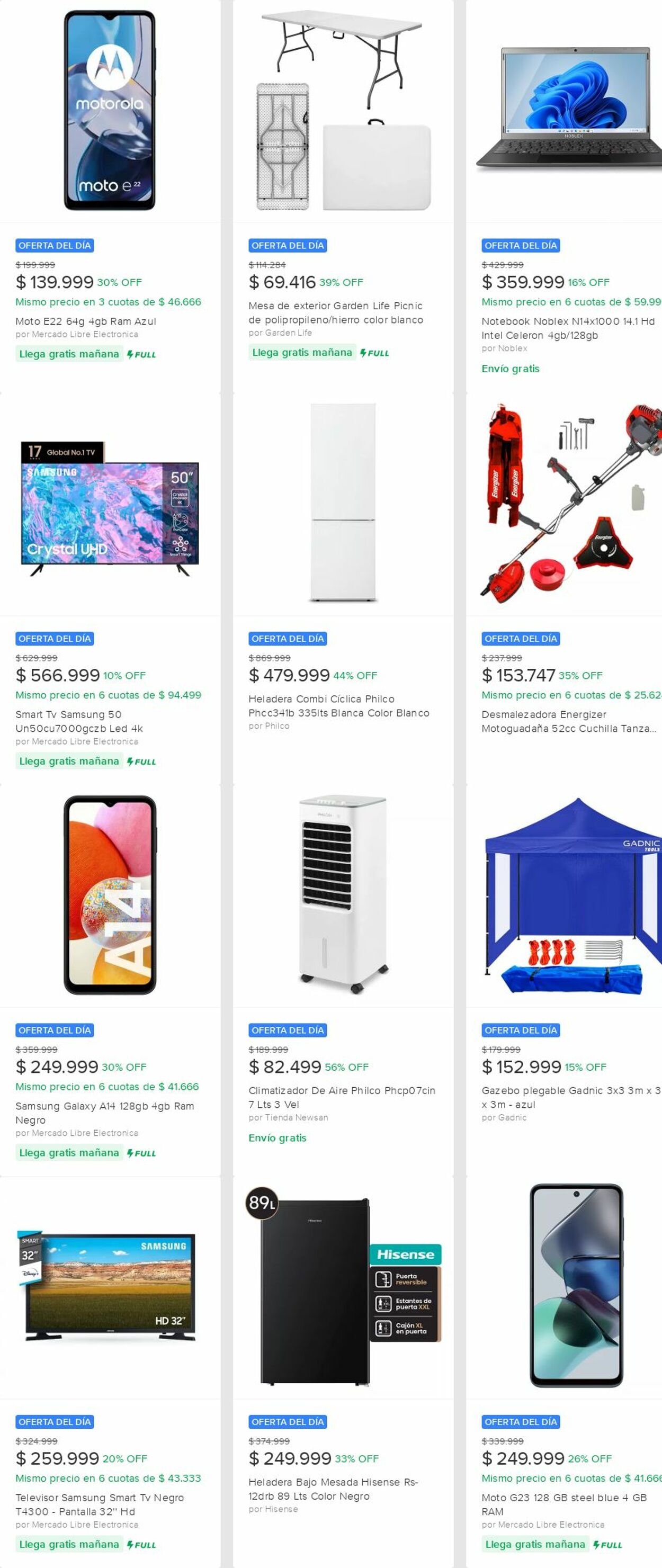Open Climatizador De Aire Philco listing title
Image resolution: width=662 pixels, height=1568 pixels.
[x=342, y=1097]
